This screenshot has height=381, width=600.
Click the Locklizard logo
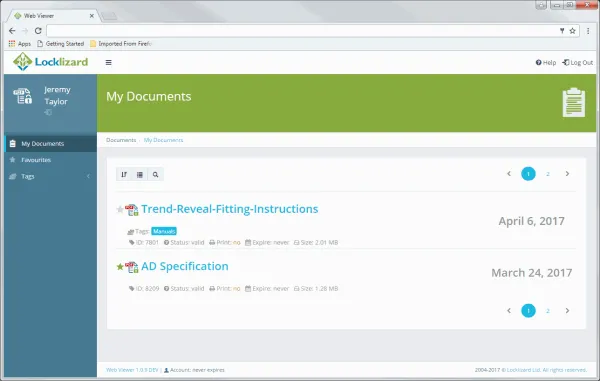pos(50,62)
